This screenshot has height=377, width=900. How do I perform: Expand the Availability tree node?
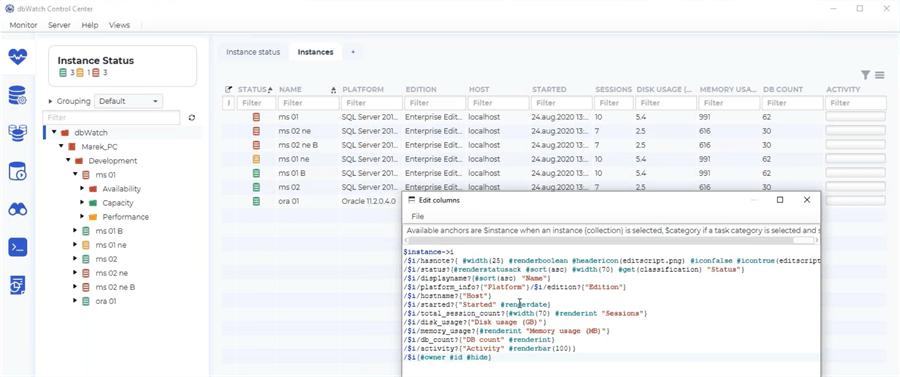(x=82, y=189)
